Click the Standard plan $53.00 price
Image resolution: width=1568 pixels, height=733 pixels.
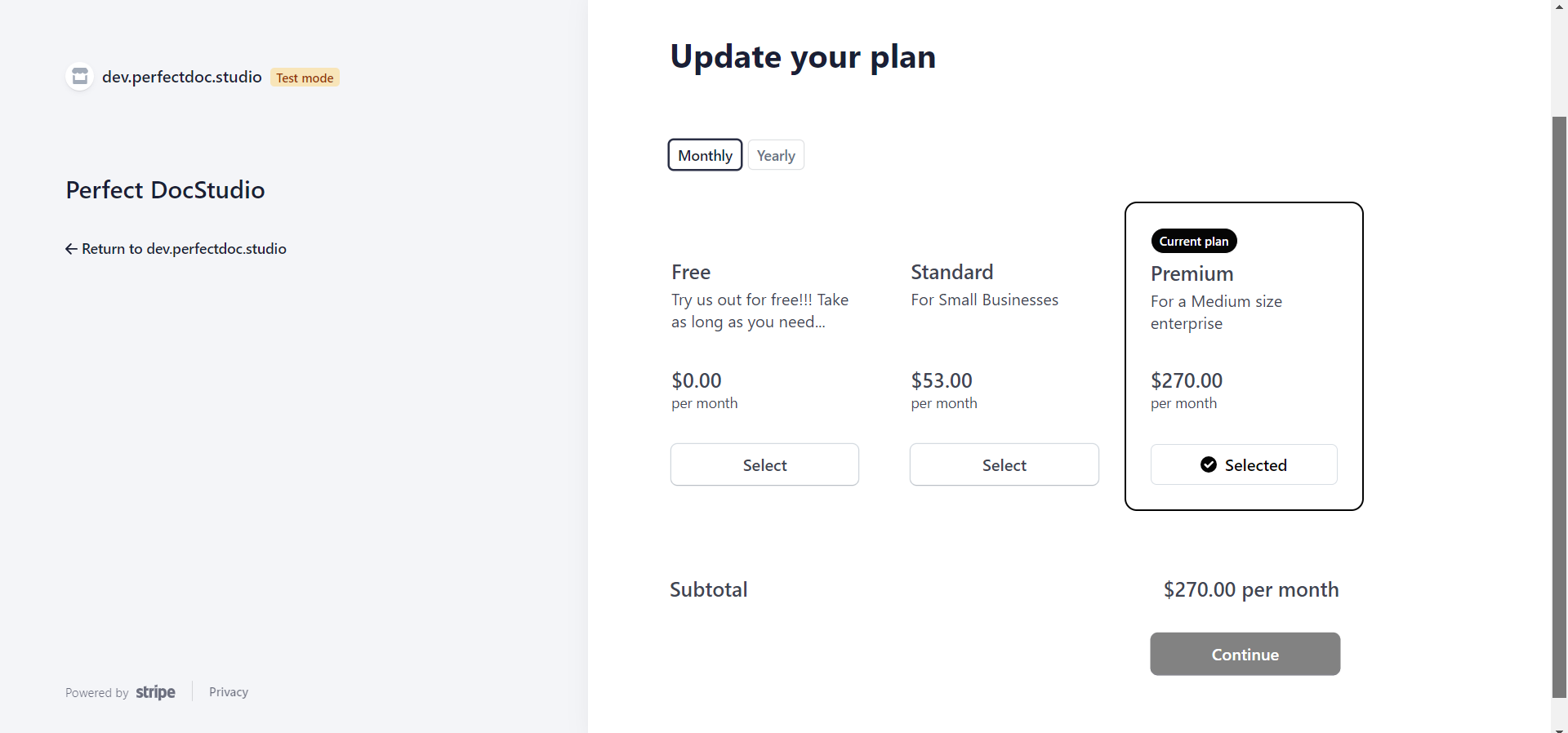(x=942, y=380)
